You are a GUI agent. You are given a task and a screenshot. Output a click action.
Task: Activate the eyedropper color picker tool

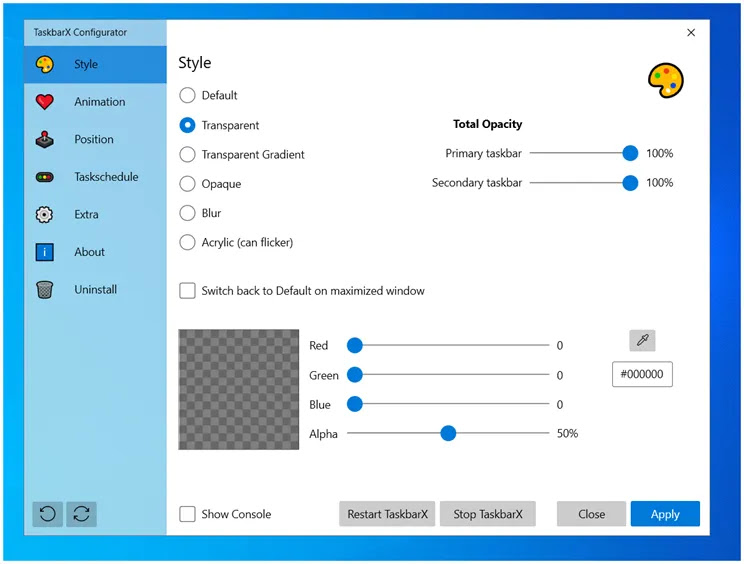click(642, 340)
